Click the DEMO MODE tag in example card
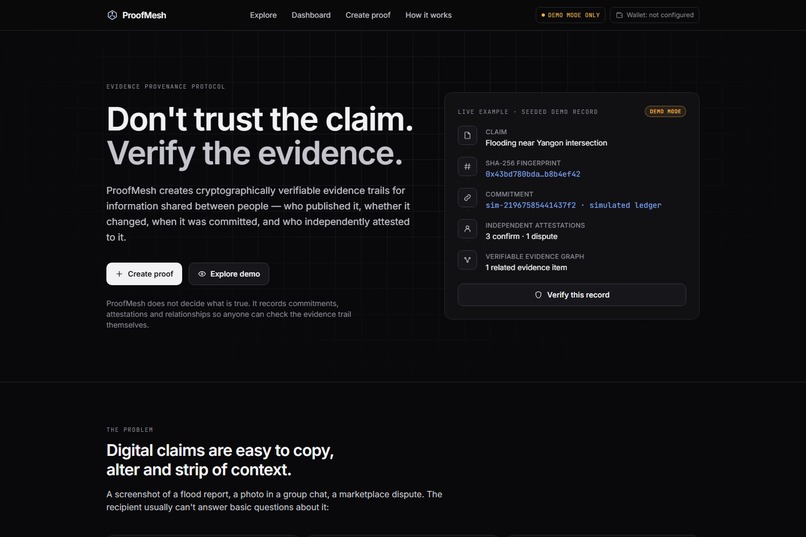Image resolution: width=806 pixels, height=537 pixels. (665, 112)
